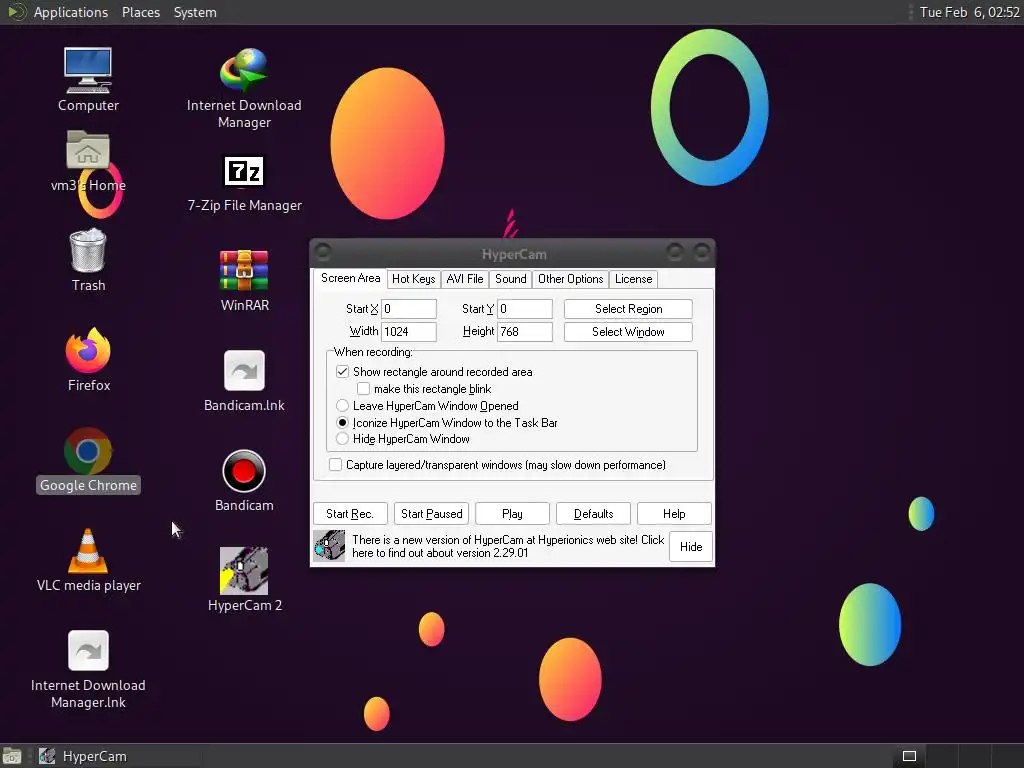Open the Sound tab
The image size is (1024, 768).
[511, 279]
